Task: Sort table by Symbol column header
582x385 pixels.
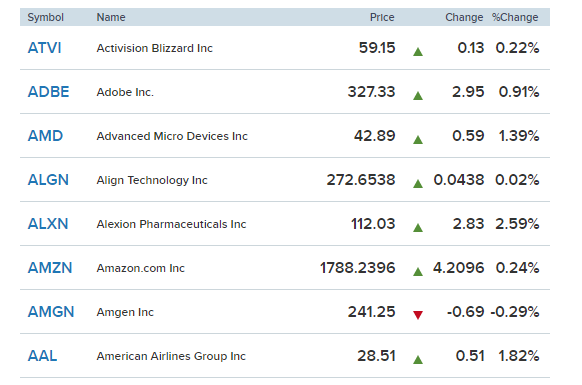Action: (46, 17)
